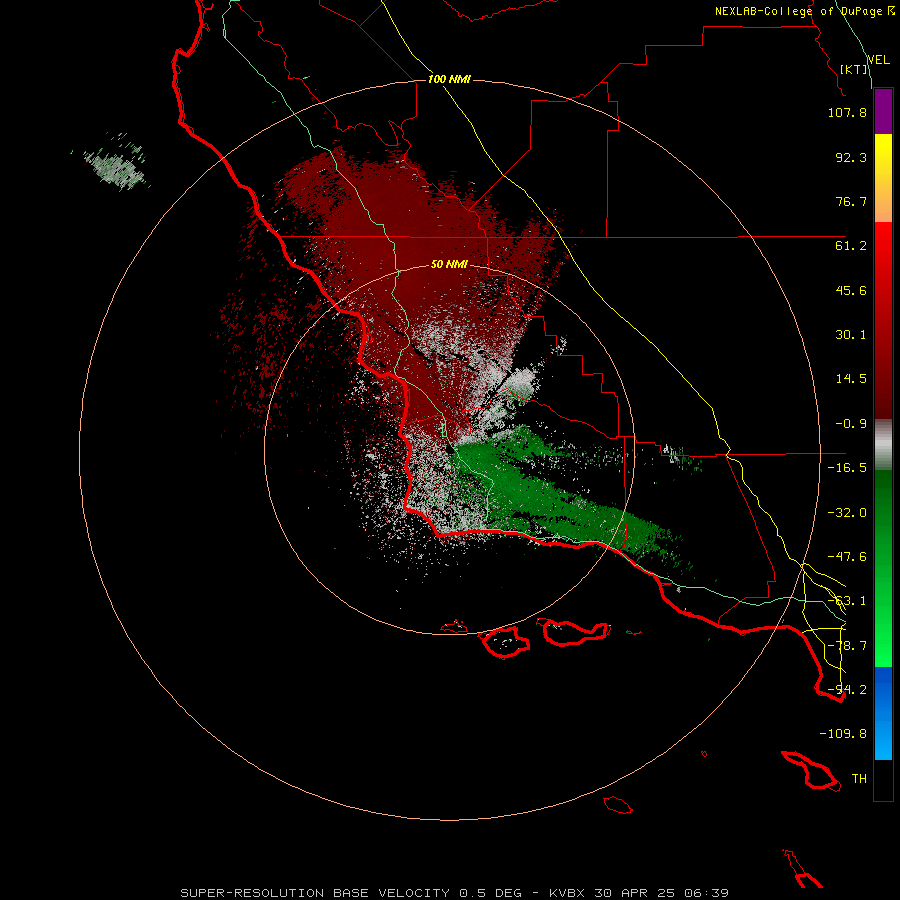Viewport: 900px width, 900px height.
Task: Click the 45.6 velocity scale value
Action: 851,290
